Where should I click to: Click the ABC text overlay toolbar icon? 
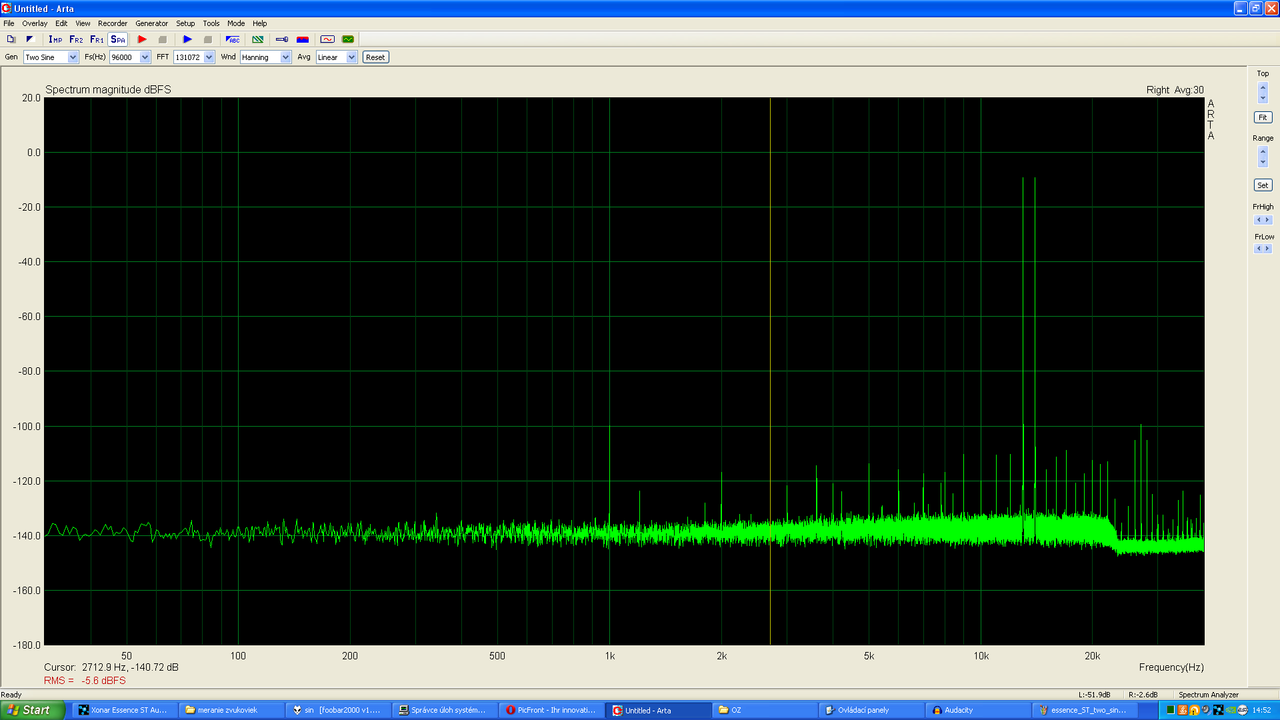pos(233,39)
